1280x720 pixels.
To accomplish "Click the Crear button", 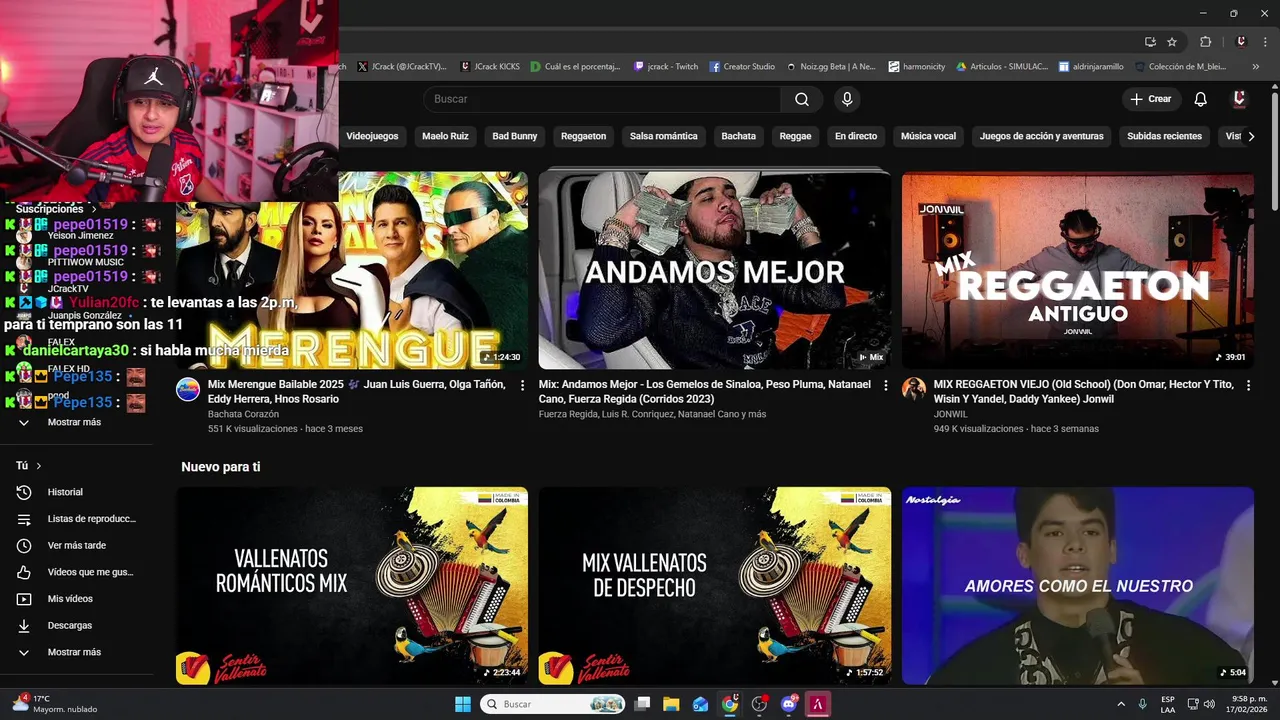I will point(1150,99).
